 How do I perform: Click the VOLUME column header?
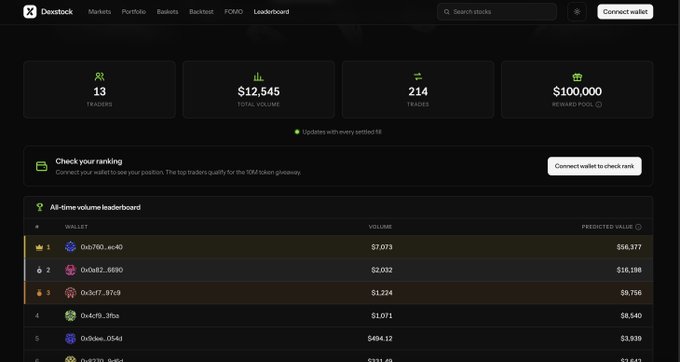tap(380, 227)
